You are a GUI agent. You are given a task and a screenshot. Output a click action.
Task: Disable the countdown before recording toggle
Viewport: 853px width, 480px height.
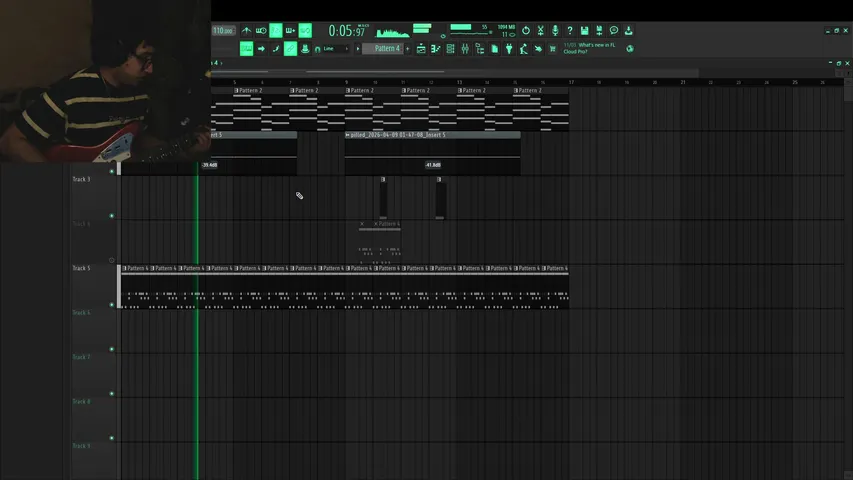pyautogui.click(x=276, y=30)
